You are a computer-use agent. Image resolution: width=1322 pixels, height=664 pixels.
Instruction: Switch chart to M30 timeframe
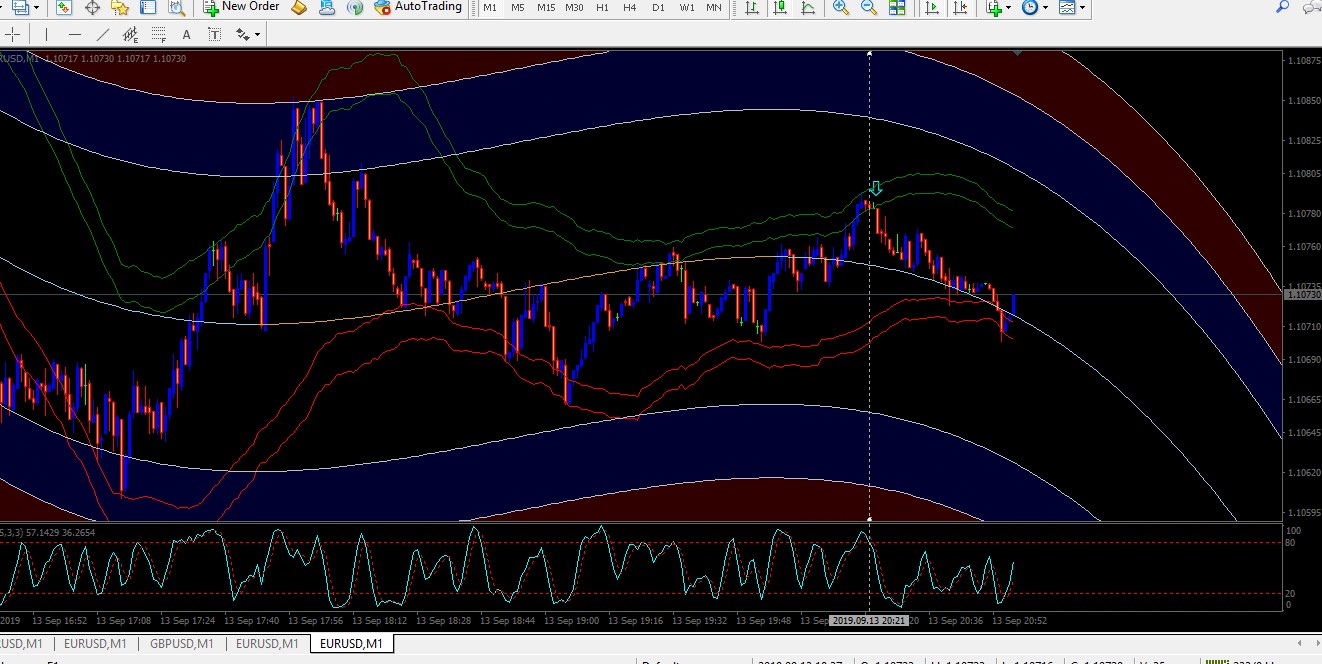574,8
